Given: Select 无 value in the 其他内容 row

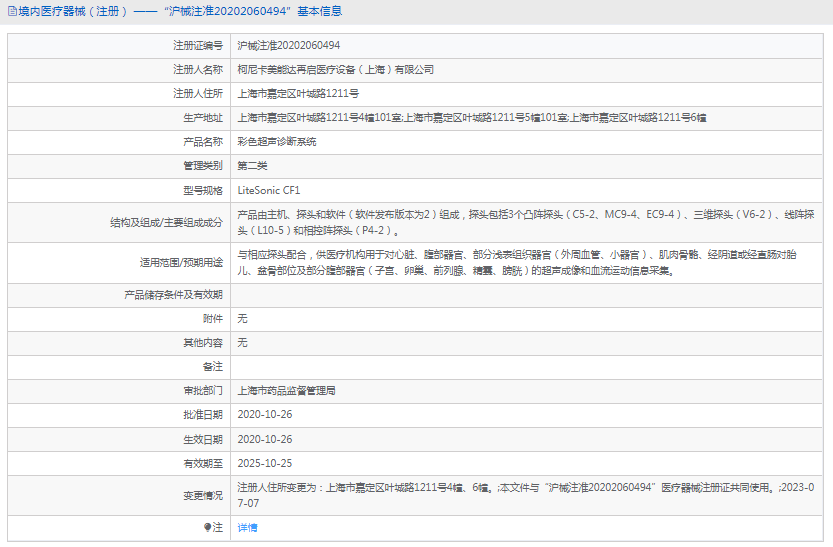Looking at the screenshot, I should click(x=242, y=343).
